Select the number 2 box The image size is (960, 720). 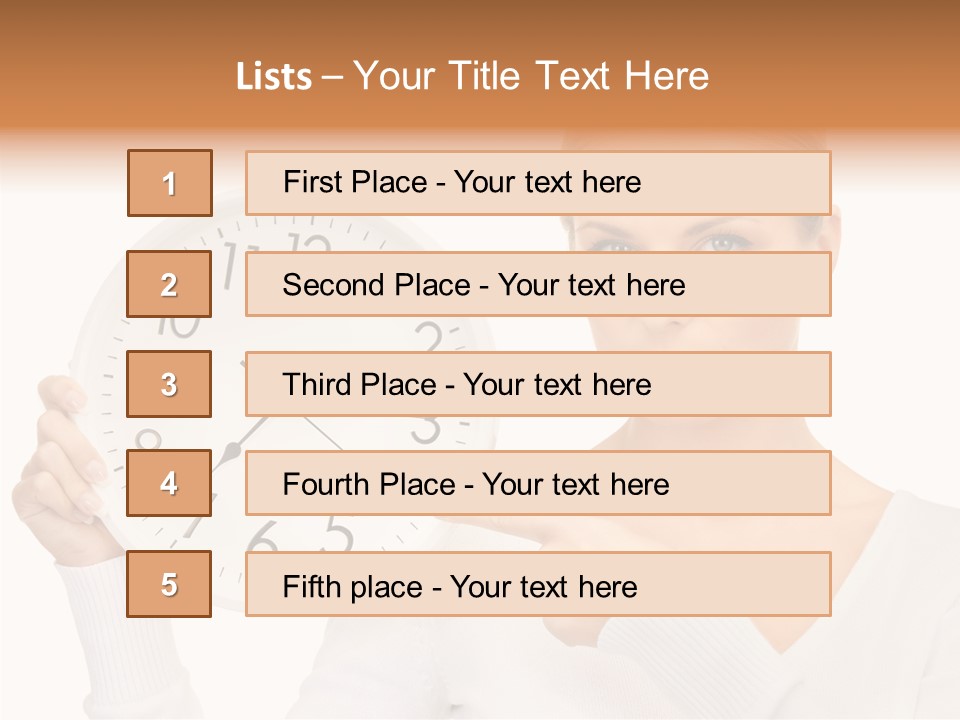pyautogui.click(x=169, y=284)
